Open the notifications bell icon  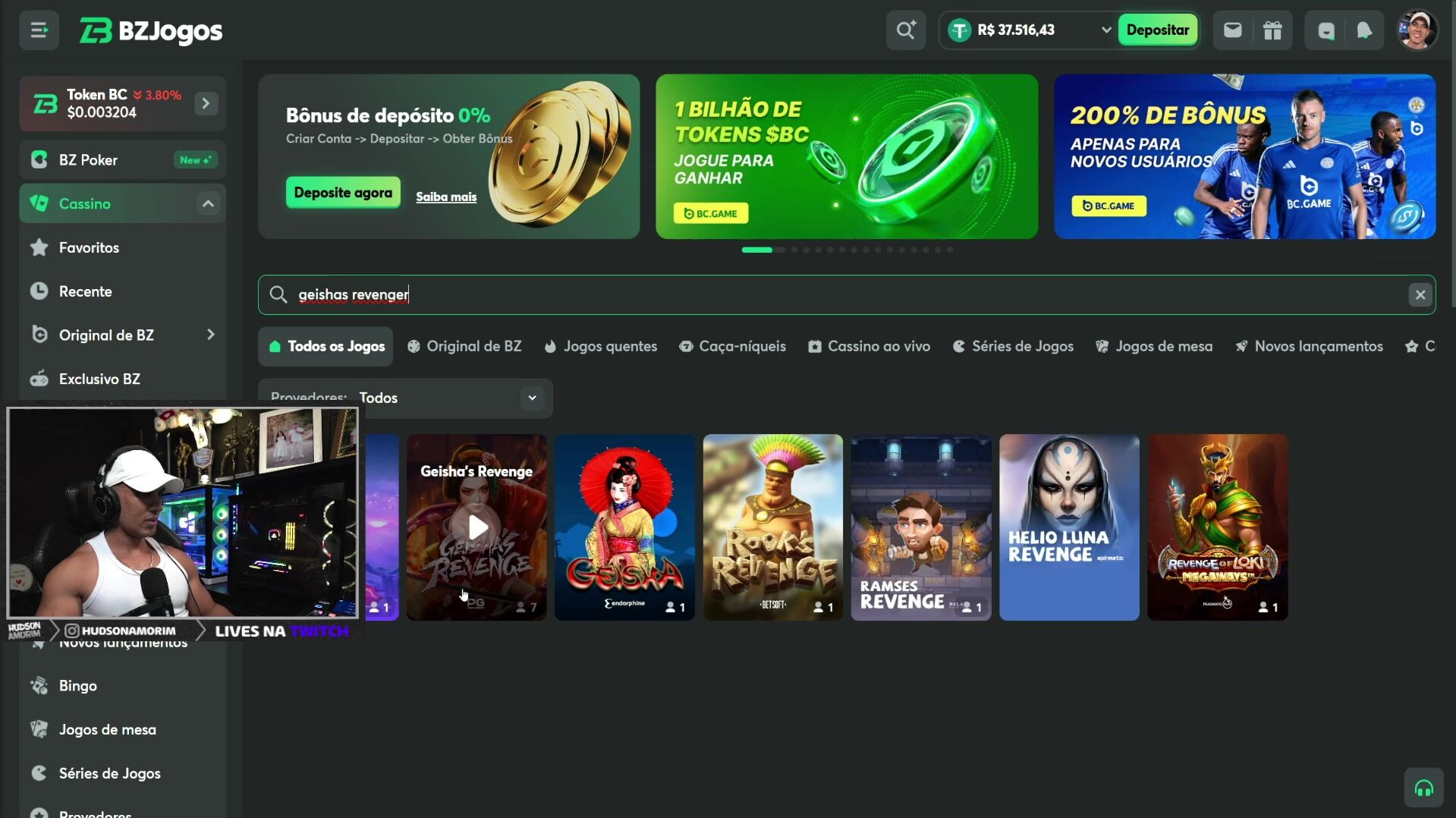1364,30
